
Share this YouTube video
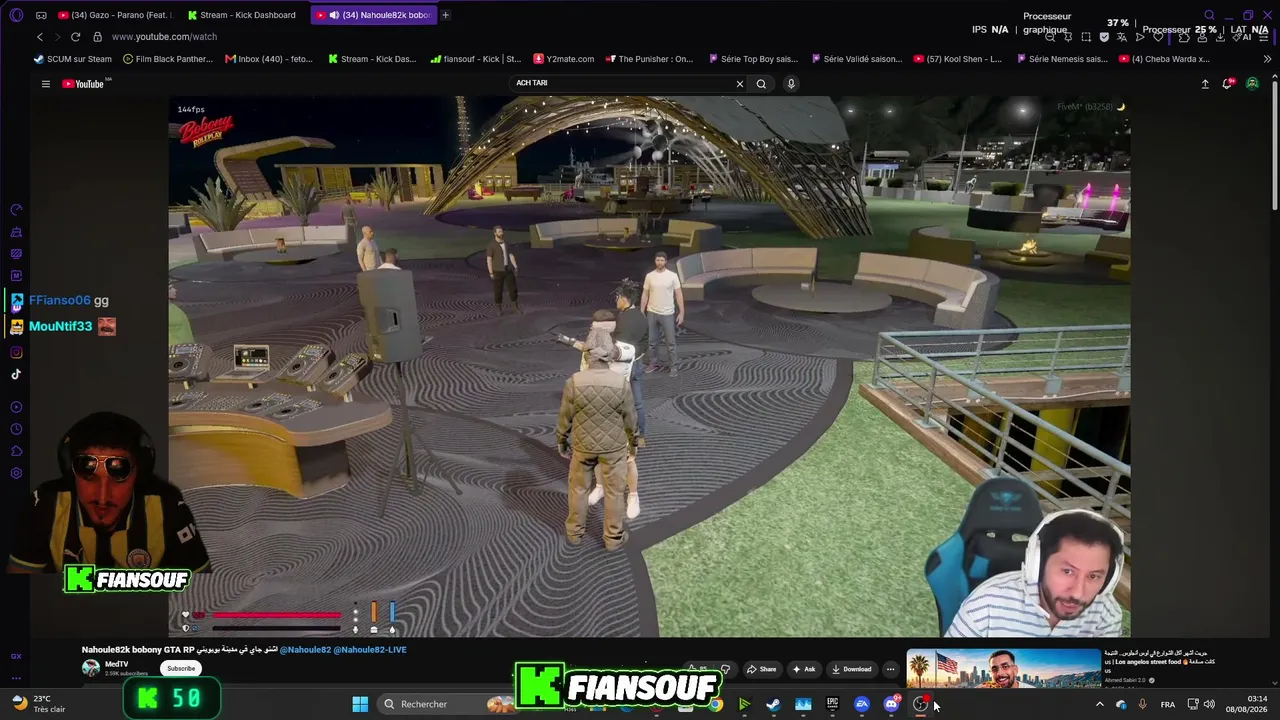click(x=762, y=669)
